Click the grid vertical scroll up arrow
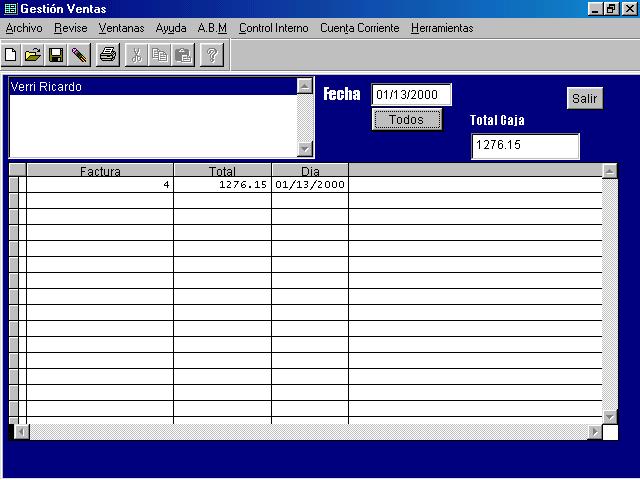640x480 pixels. coord(610,171)
